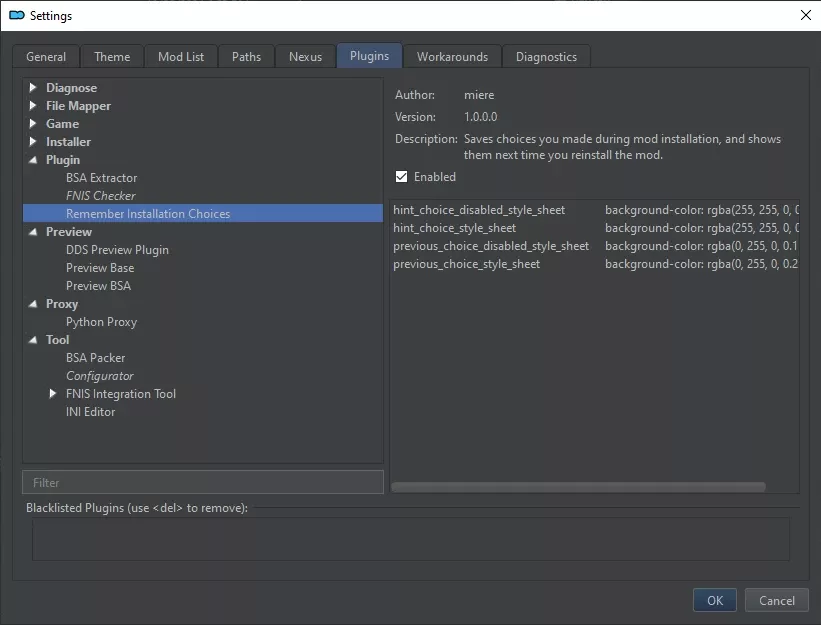
Task: Select Configurator tool
Action: [x=99, y=376]
